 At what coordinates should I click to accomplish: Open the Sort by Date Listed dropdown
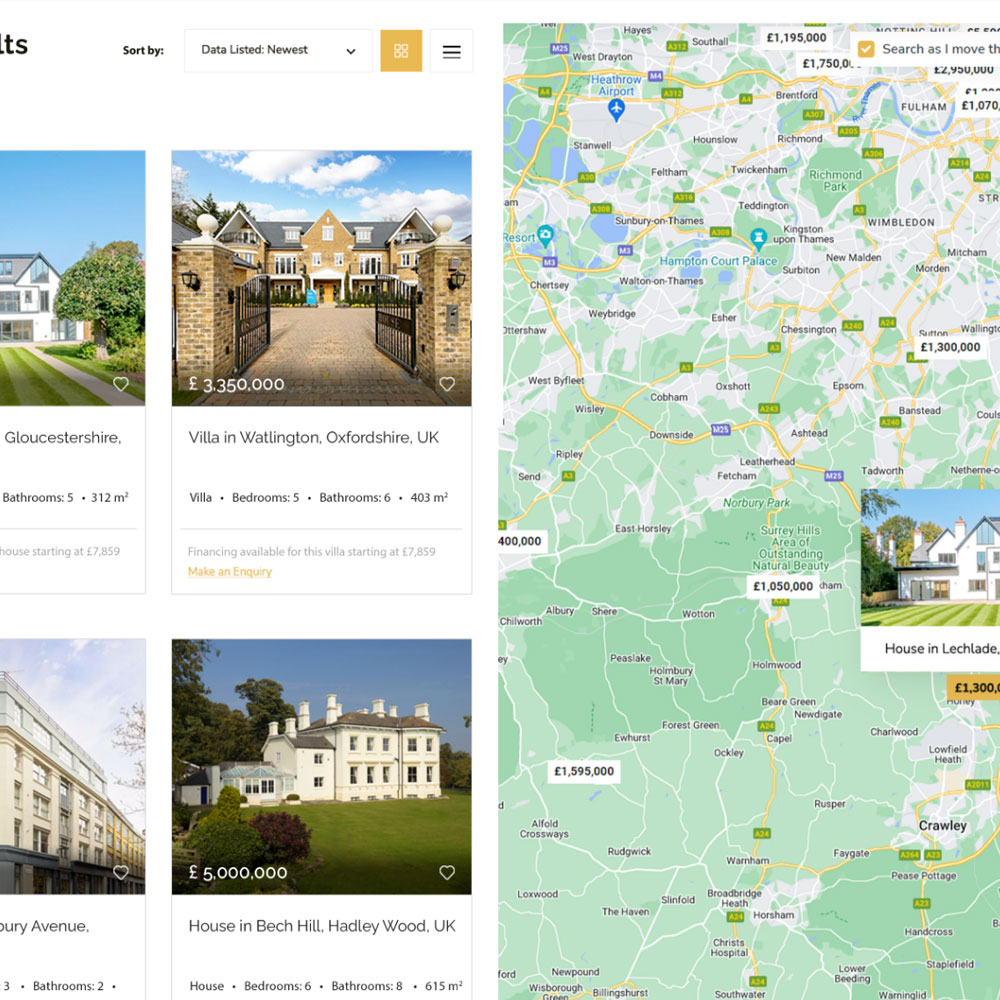pyautogui.click(x=279, y=50)
